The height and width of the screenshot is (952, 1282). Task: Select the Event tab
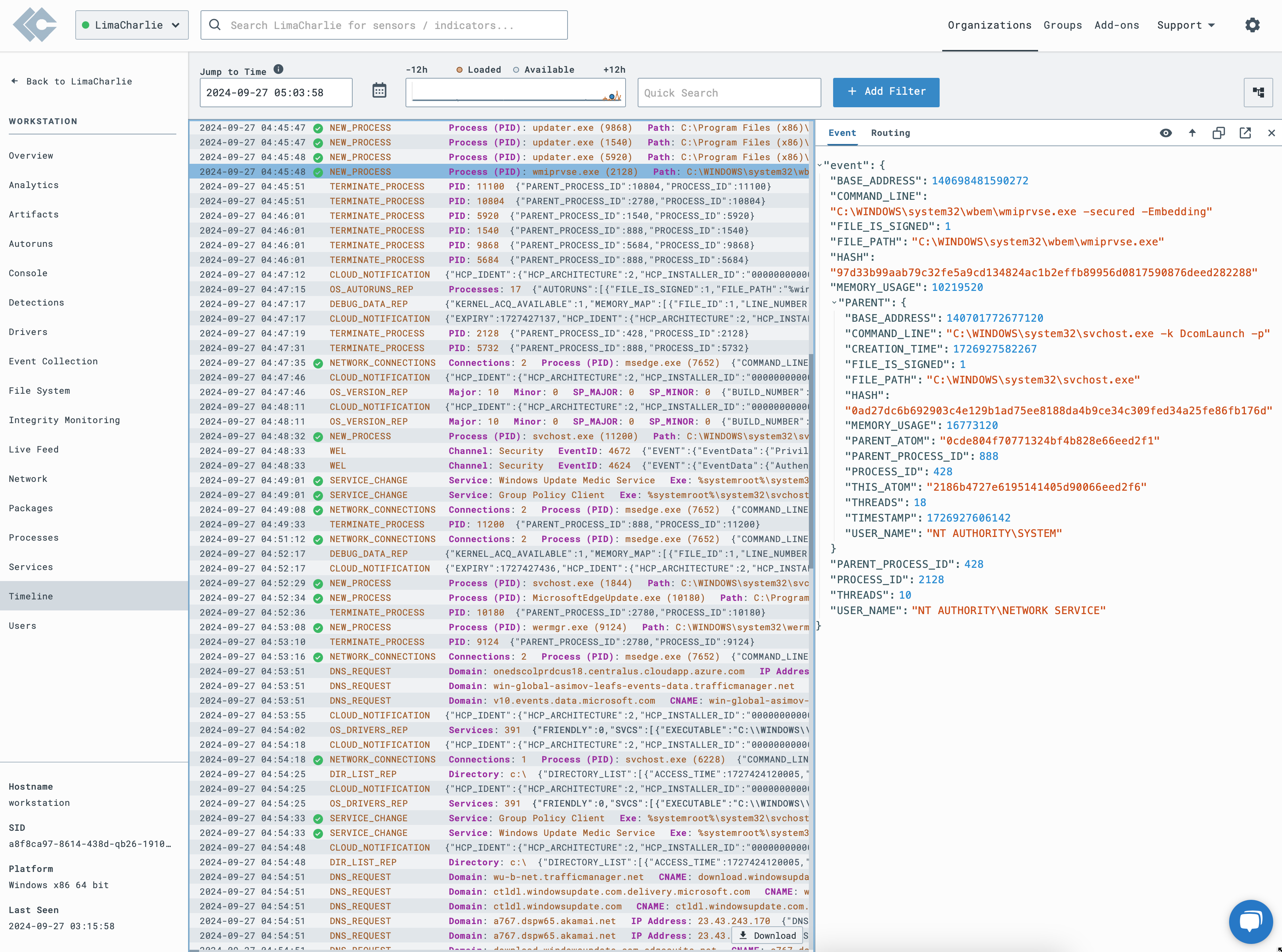click(x=842, y=133)
